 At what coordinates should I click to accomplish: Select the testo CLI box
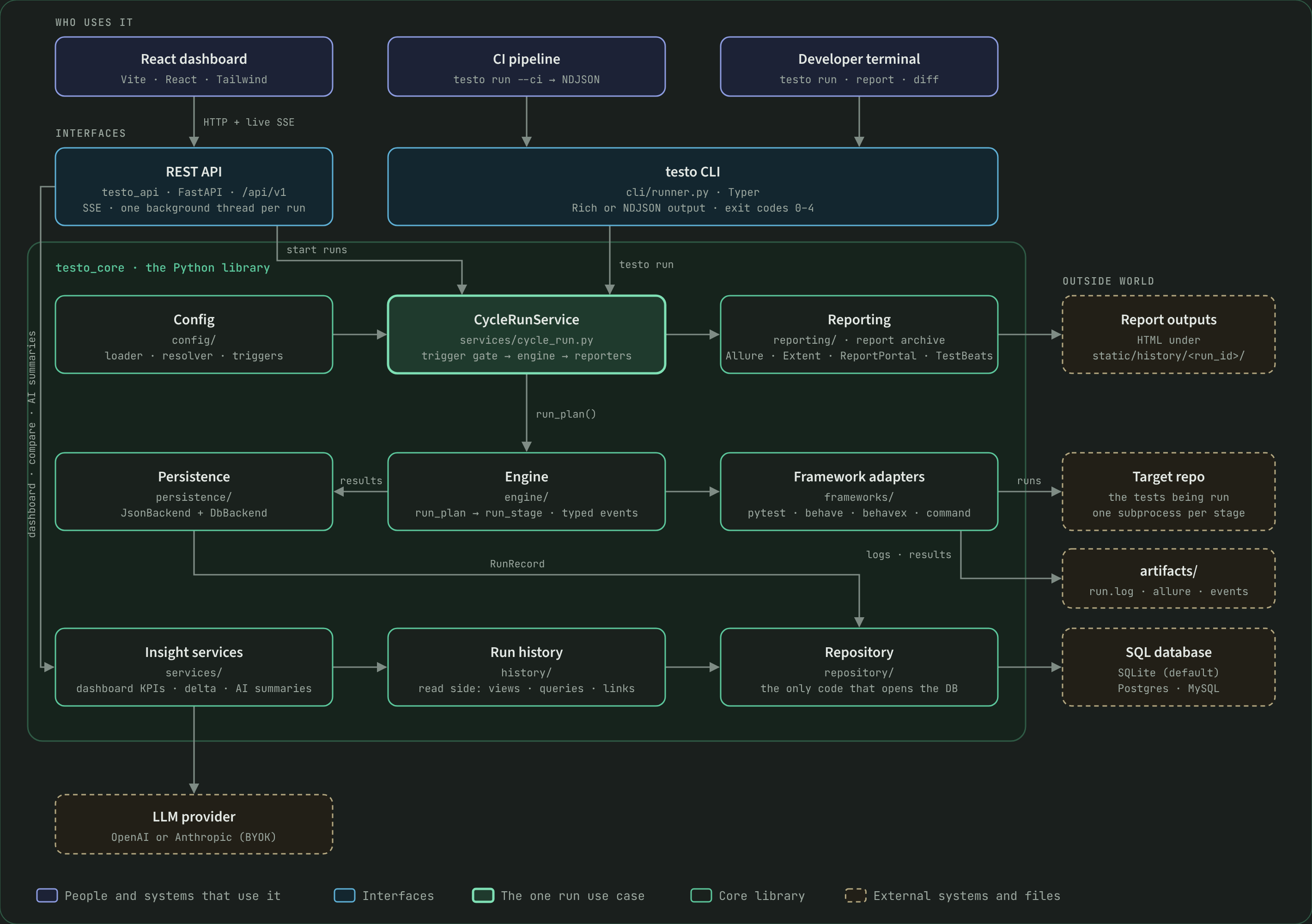coord(692,187)
